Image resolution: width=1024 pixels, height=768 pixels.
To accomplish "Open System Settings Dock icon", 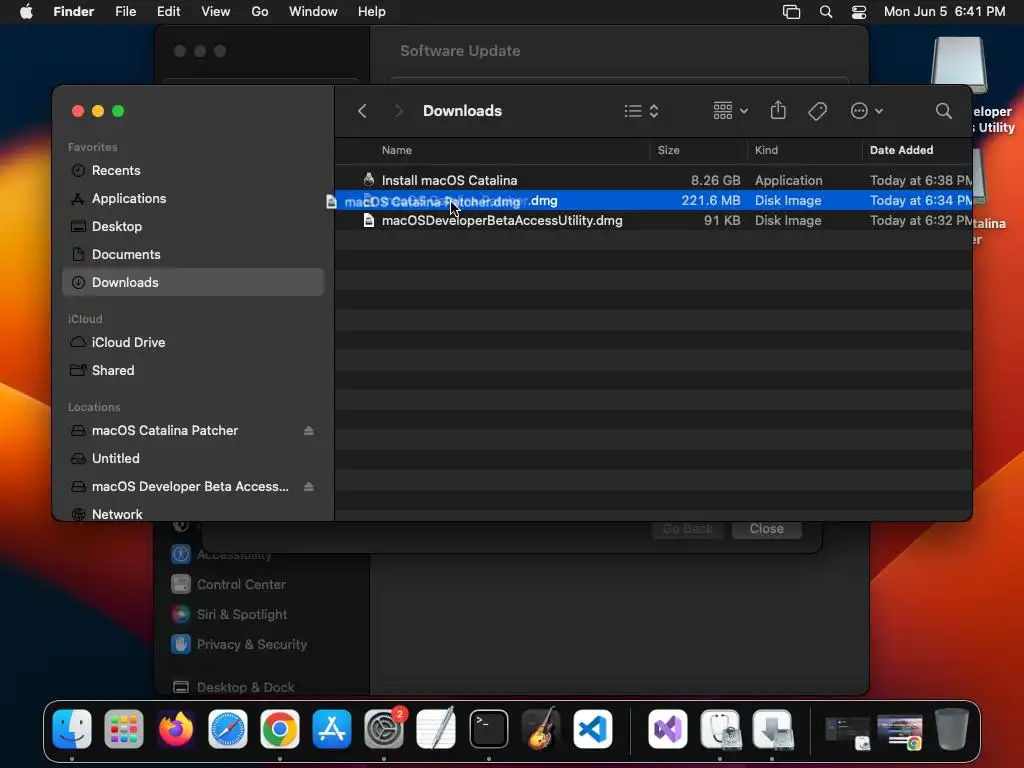I will point(384,729).
